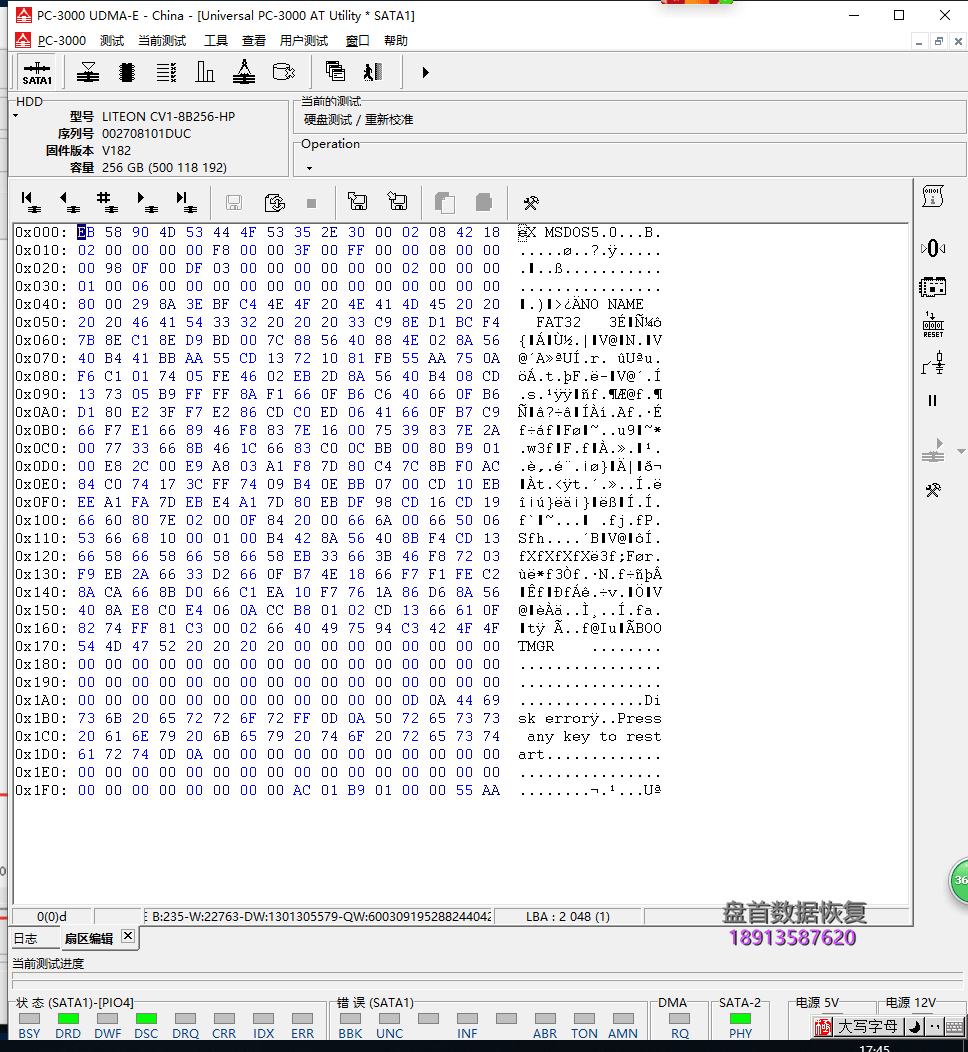The width and height of the screenshot is (968, 1052).
Task: Open the bar chart icon in toolbar
Action: point(205,72)
